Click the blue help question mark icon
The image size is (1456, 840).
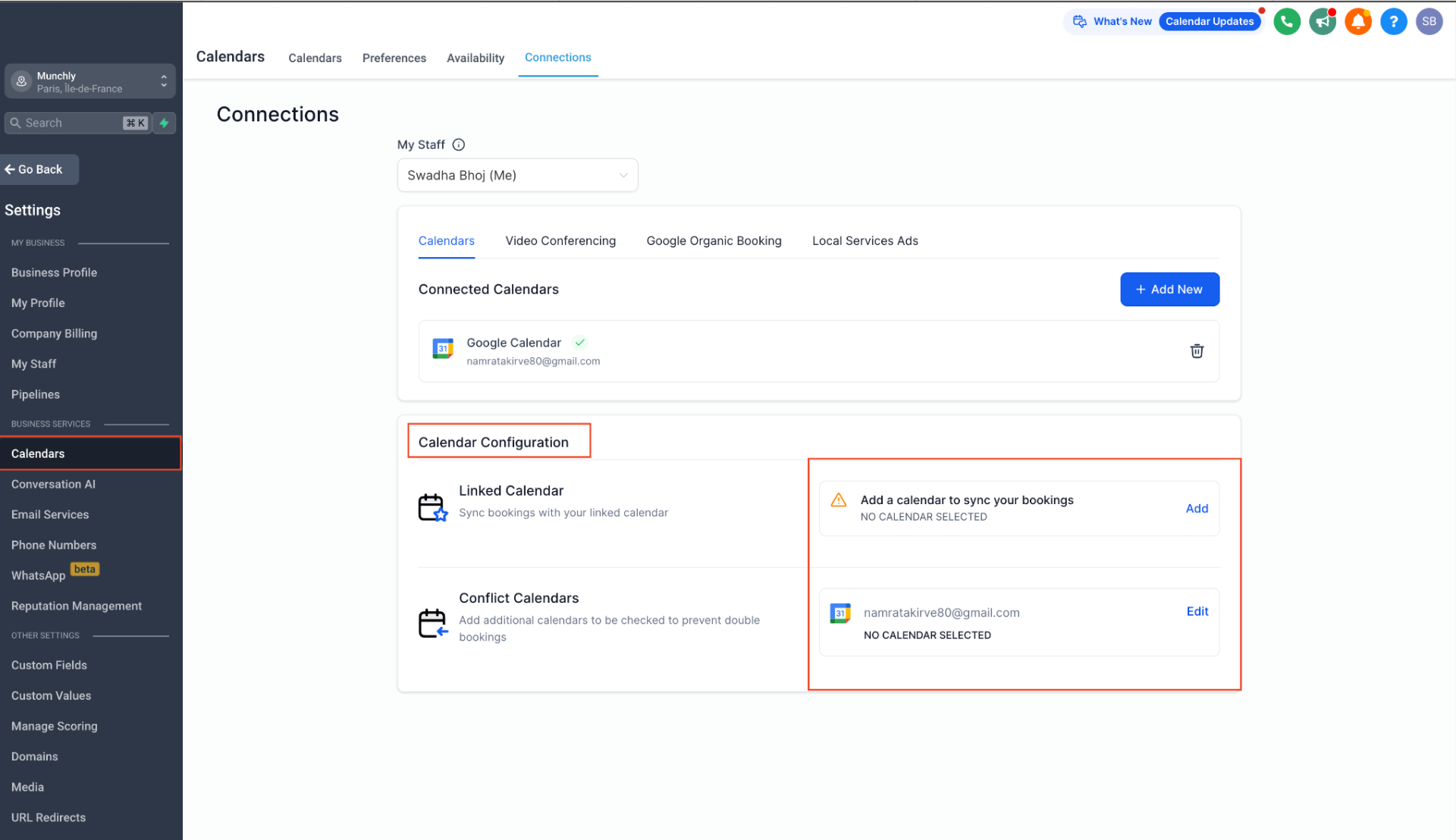[1394, 21]
